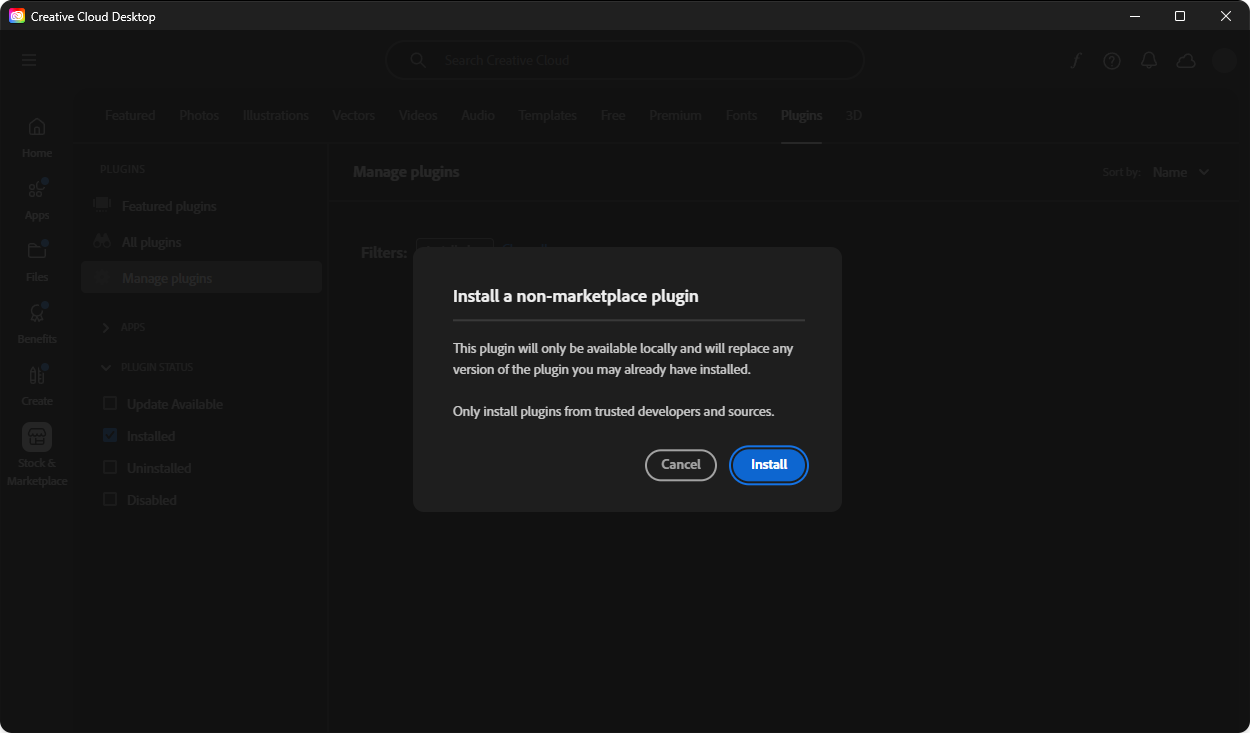Open the fonts 'f' icon
Image resolution: width=1250 pixels, height=733 pixels.
tap(1076, 61)
